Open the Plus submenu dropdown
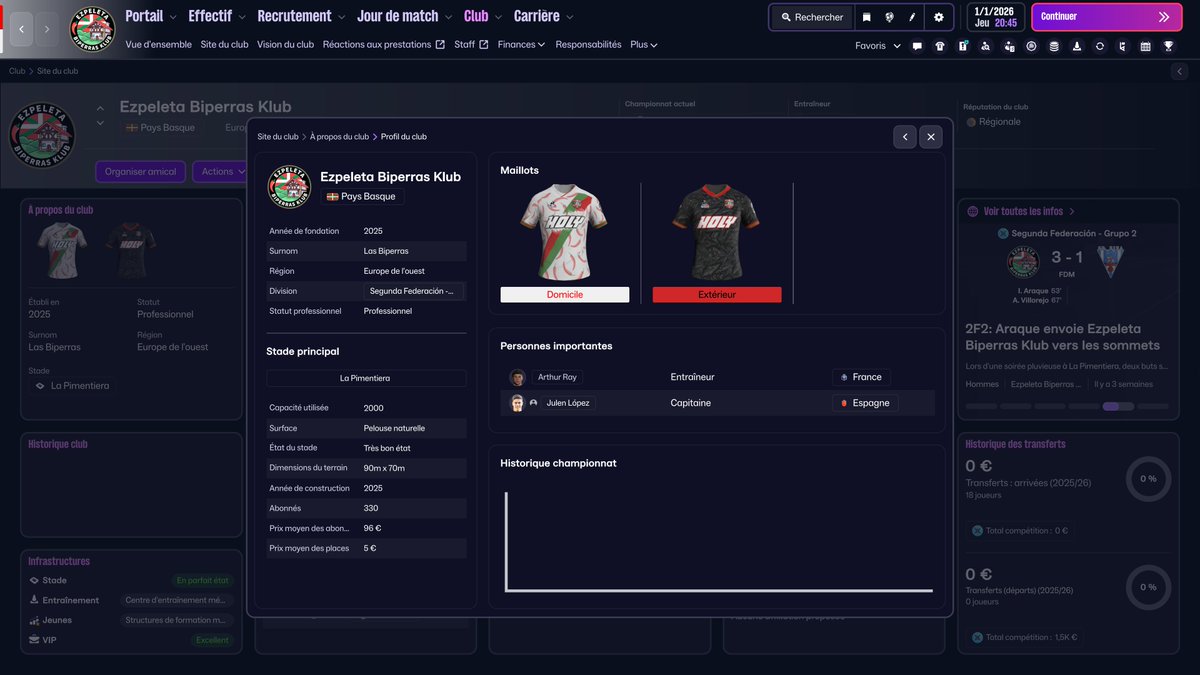Image resolution: width=1200 pixels, height=675 pixels. [x=644, y=45]
